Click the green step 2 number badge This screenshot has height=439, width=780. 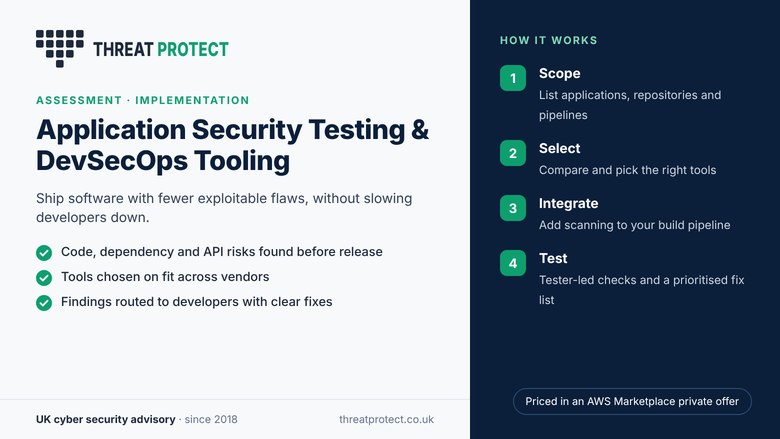point(513,153)
